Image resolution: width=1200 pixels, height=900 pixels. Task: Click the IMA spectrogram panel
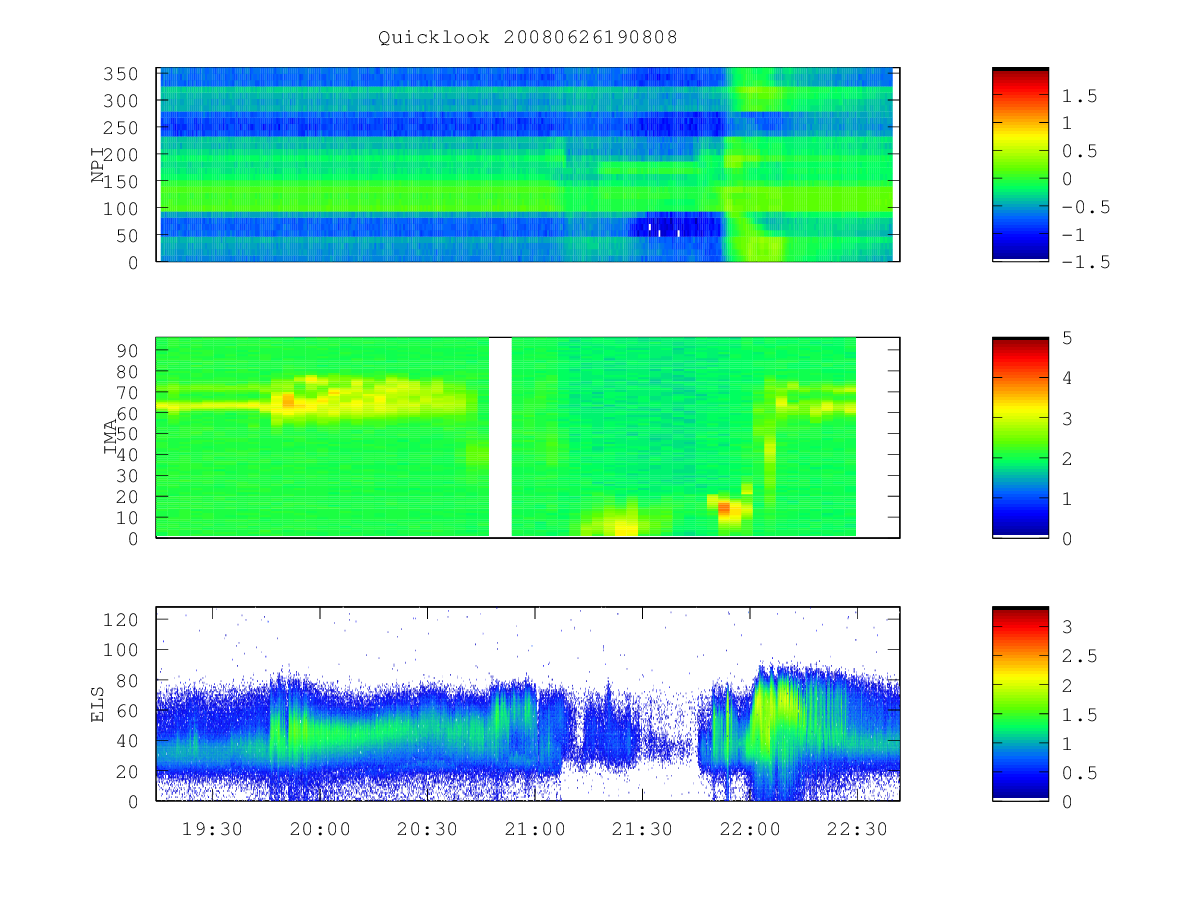coord(528,438)
